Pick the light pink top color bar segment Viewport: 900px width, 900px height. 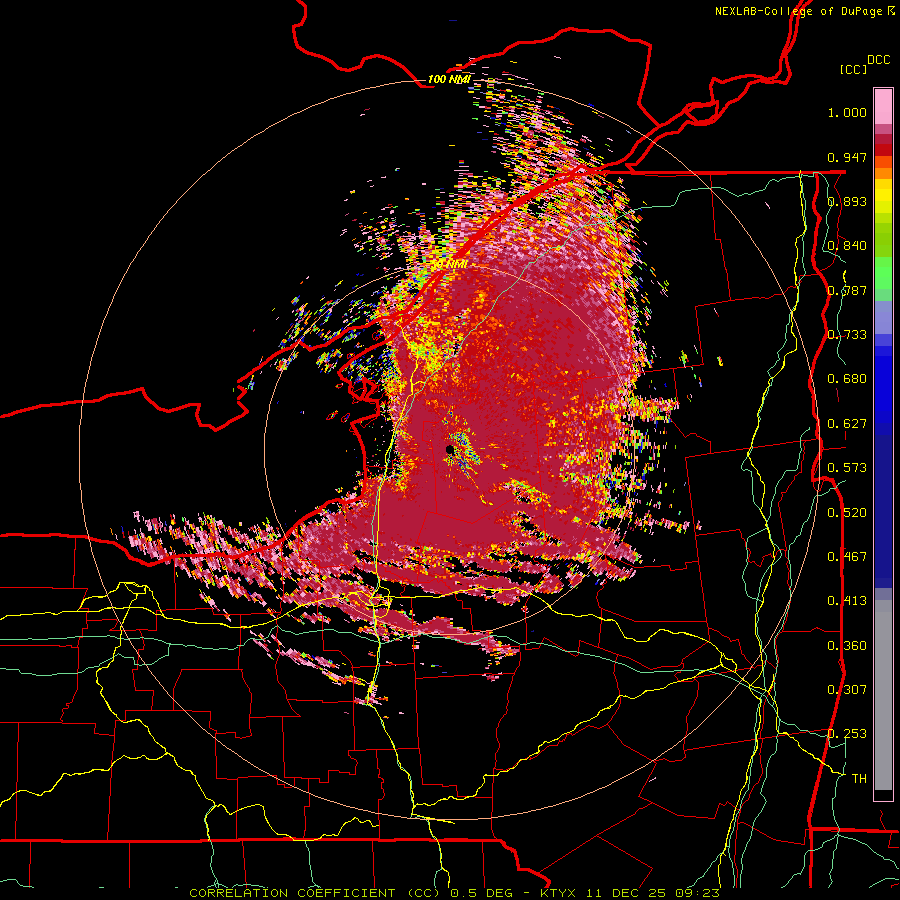point(883,107)
